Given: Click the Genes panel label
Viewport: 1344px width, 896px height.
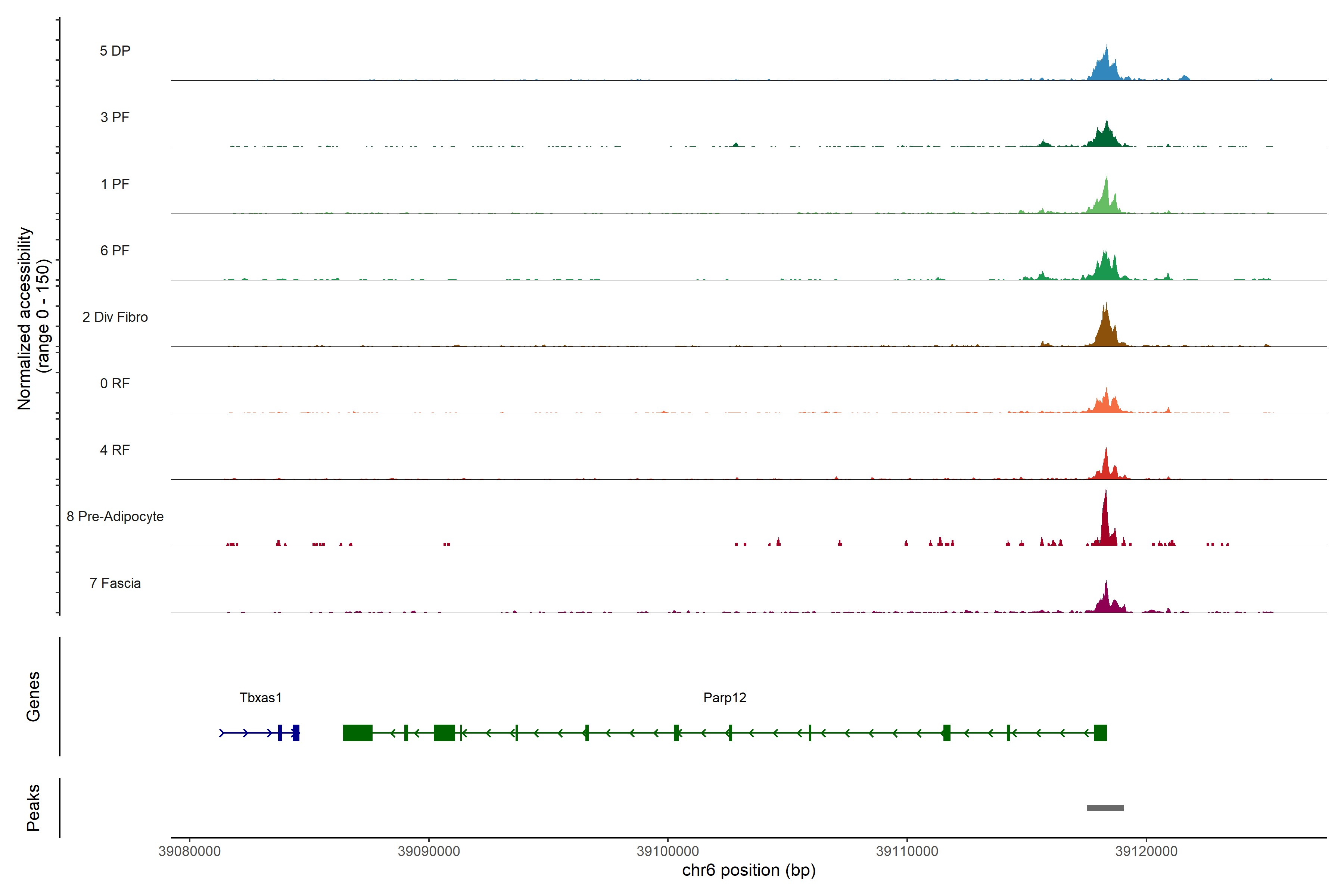Looking at the screenshot, I should pyautogui.click(x=33, y=696).
